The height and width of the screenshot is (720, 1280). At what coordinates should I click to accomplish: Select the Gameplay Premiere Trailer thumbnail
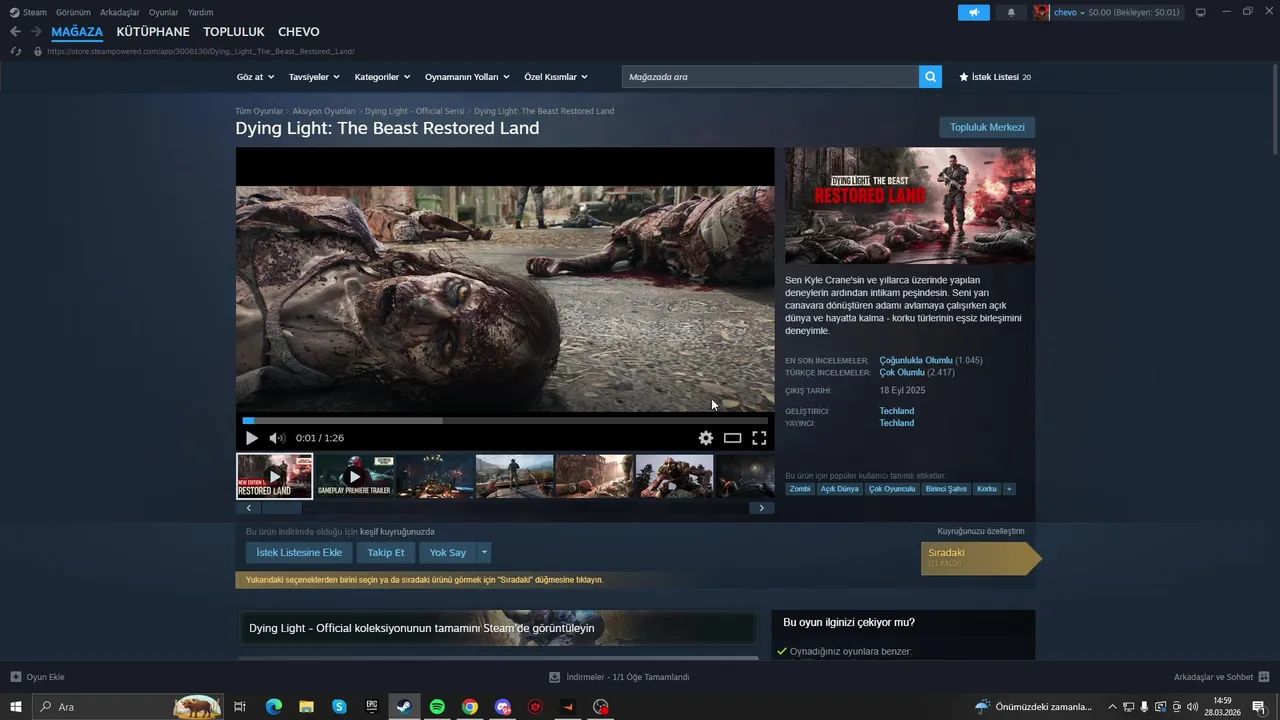pos(355,476)
